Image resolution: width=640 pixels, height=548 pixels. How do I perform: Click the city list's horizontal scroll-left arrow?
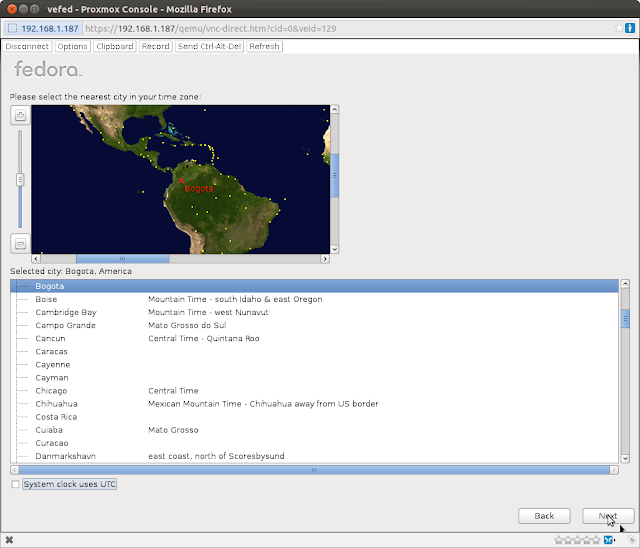pyautogui.click(x=15, y=470)
